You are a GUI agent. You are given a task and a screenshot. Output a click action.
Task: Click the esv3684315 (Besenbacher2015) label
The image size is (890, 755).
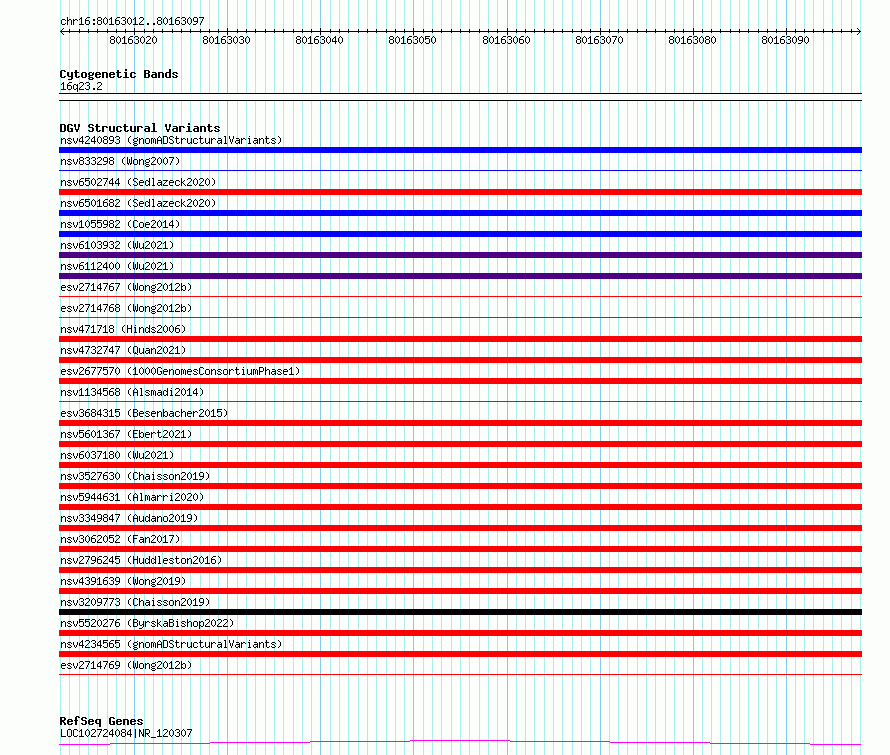144,413
